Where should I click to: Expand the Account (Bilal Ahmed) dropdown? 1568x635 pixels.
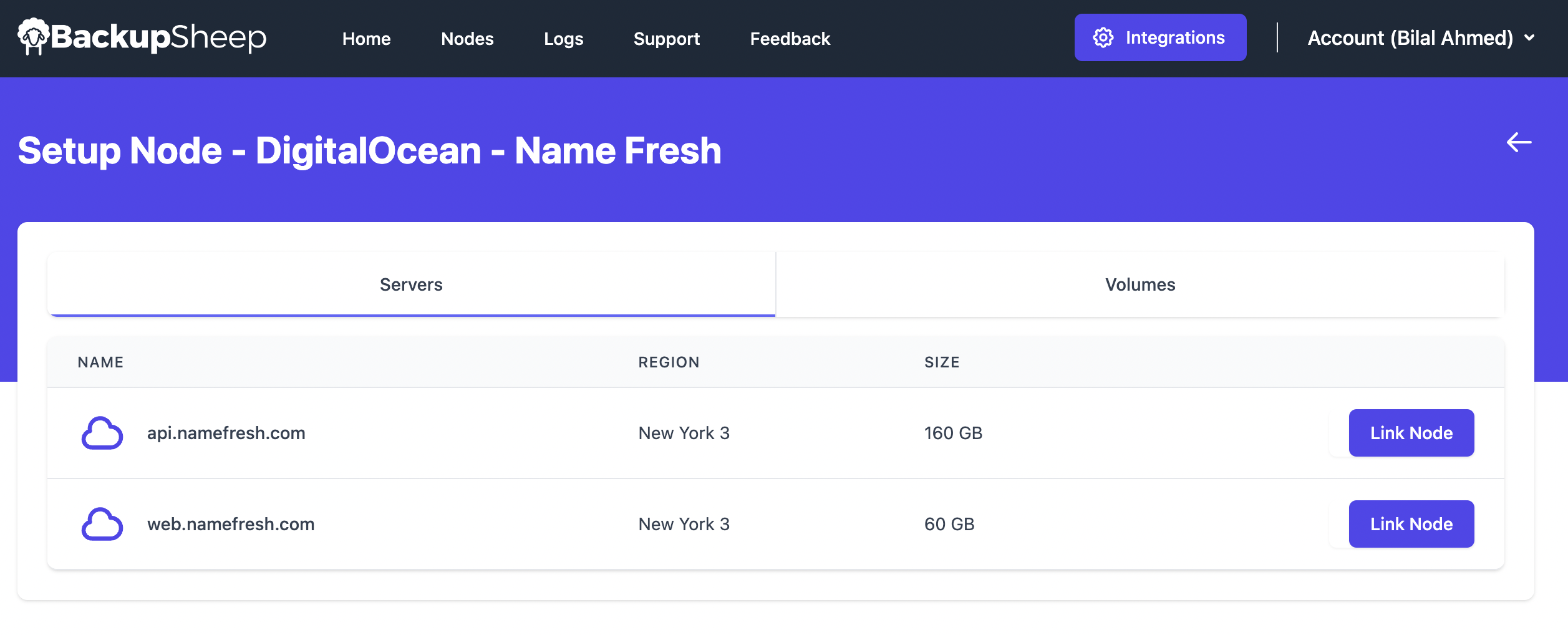1421,38
